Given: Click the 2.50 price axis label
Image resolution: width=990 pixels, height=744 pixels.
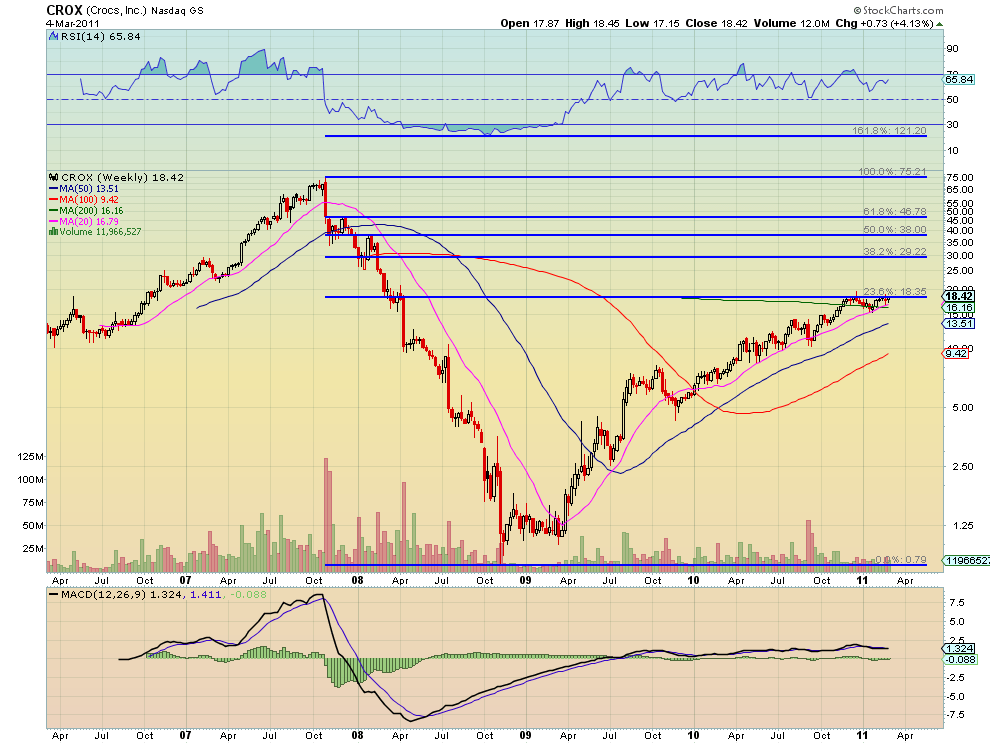Looking at the screenshot, I should pyautogui.click(x=962, y=466).
